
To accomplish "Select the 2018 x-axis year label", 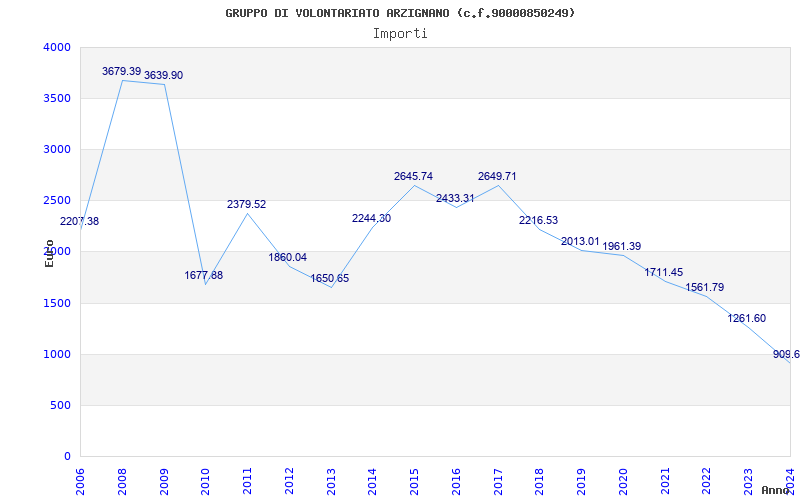I will (539, 482).
